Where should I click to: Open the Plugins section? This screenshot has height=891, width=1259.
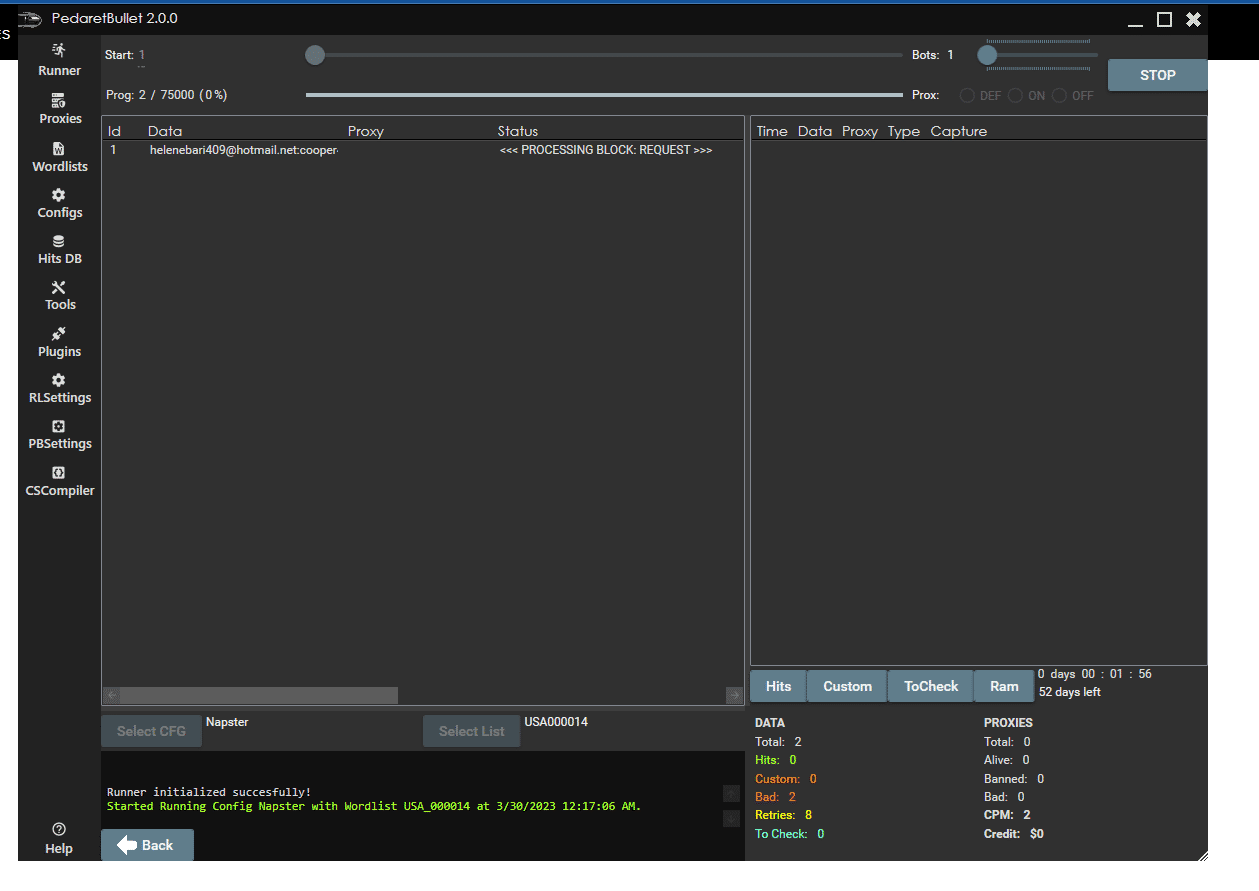pos(60,342)
